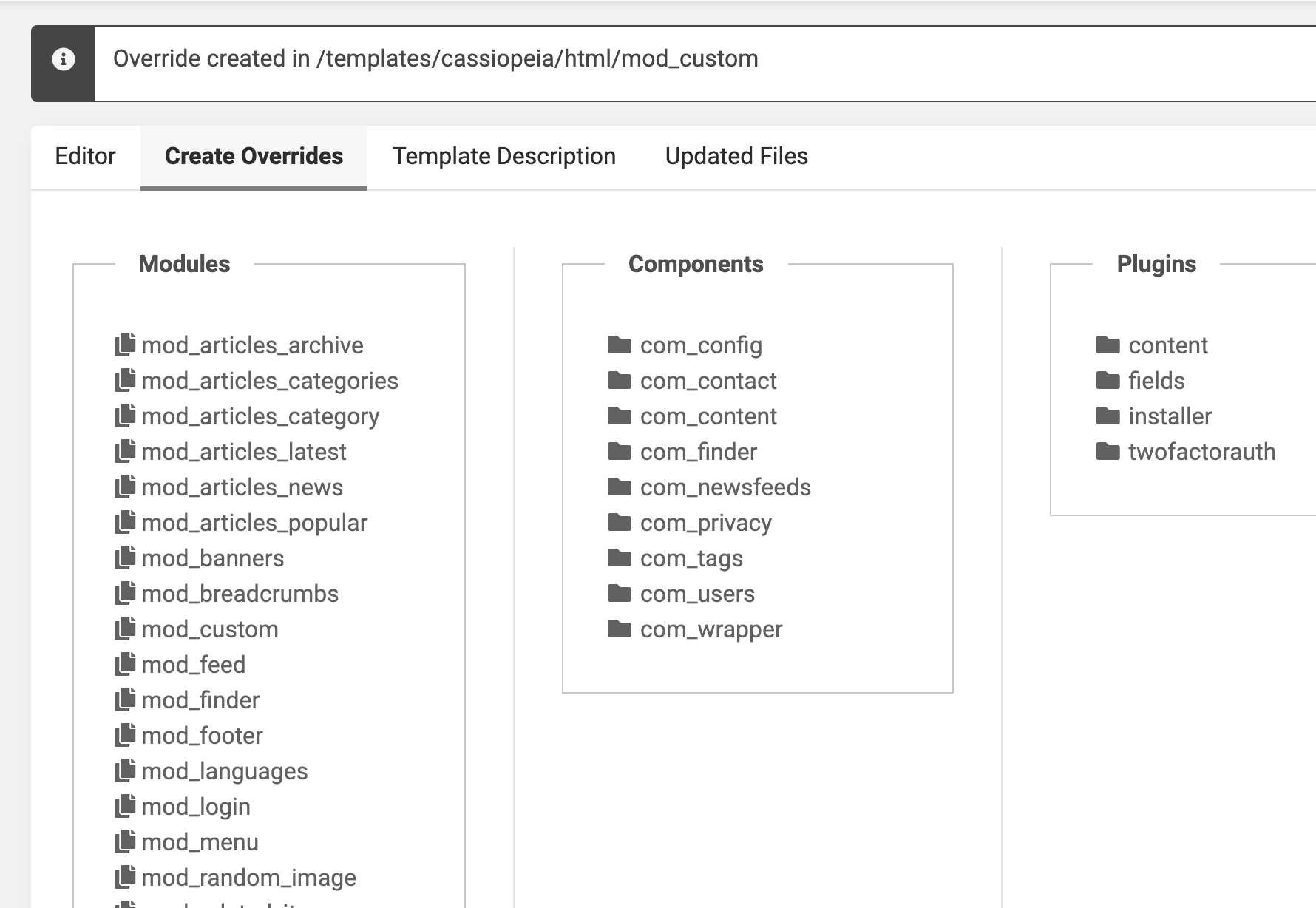Create override for mod_breadcrumbs
The image size is (1316, 908).
click(240, 594)
